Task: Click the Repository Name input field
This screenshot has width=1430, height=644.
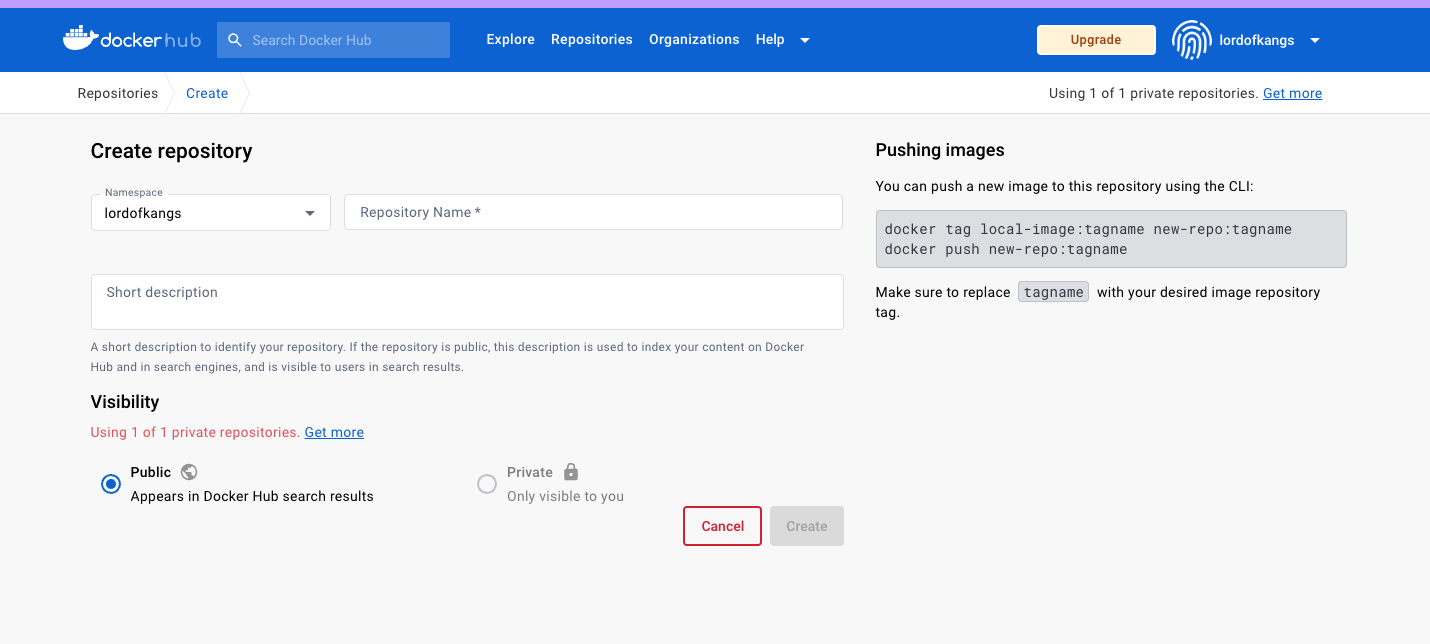Action: (593, 212)
